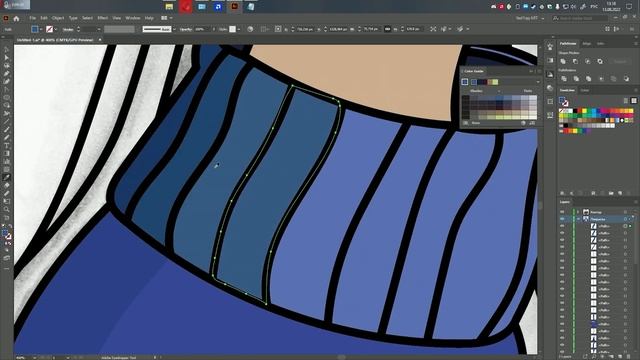
Task: Open the graphic Style dropdown arrow
Action: (239, 29)
